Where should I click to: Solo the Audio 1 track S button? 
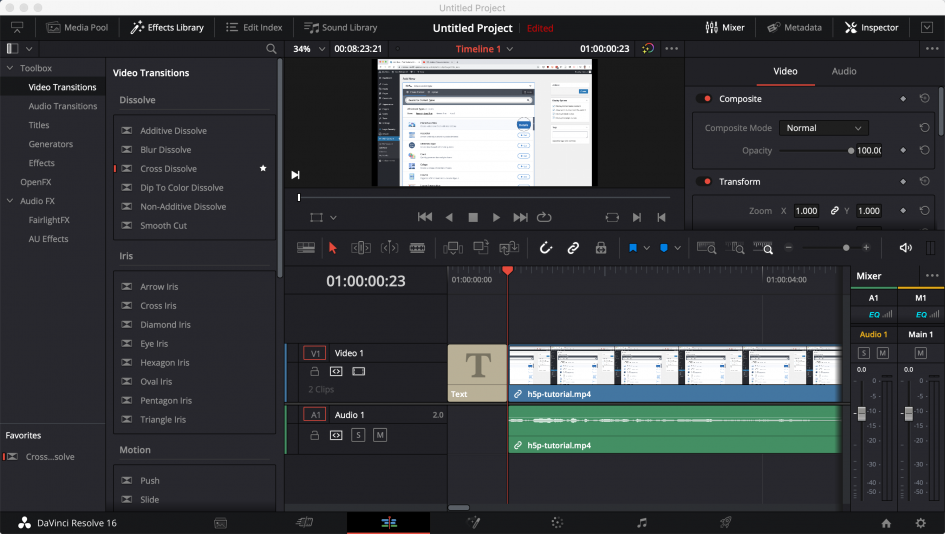(358, 435)
